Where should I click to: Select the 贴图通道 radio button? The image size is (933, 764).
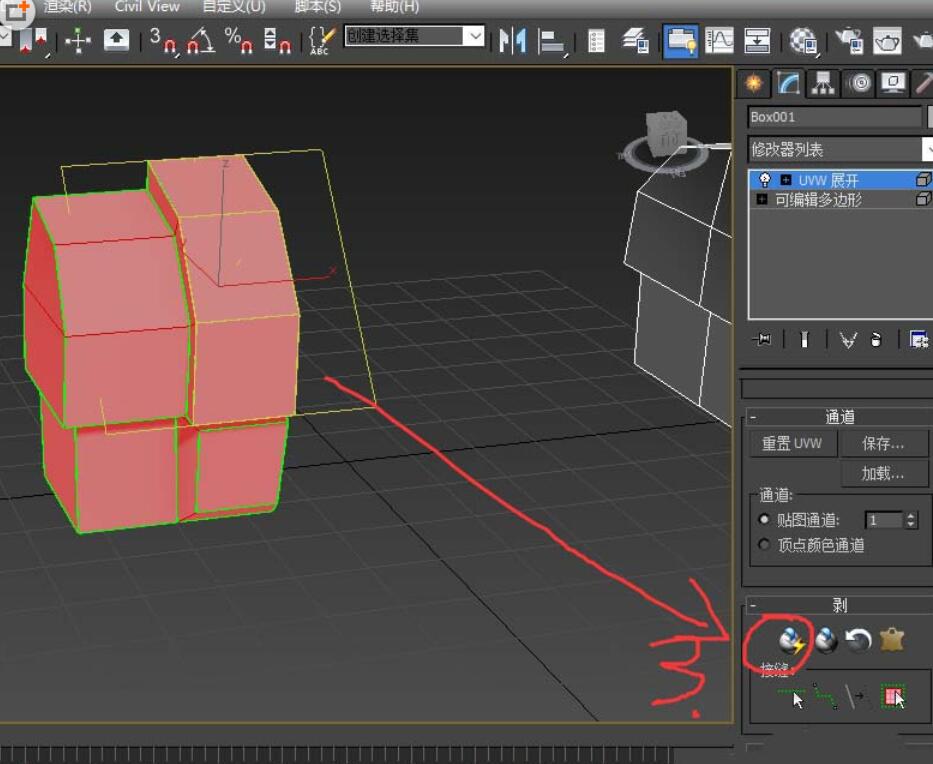coord(765,520)
